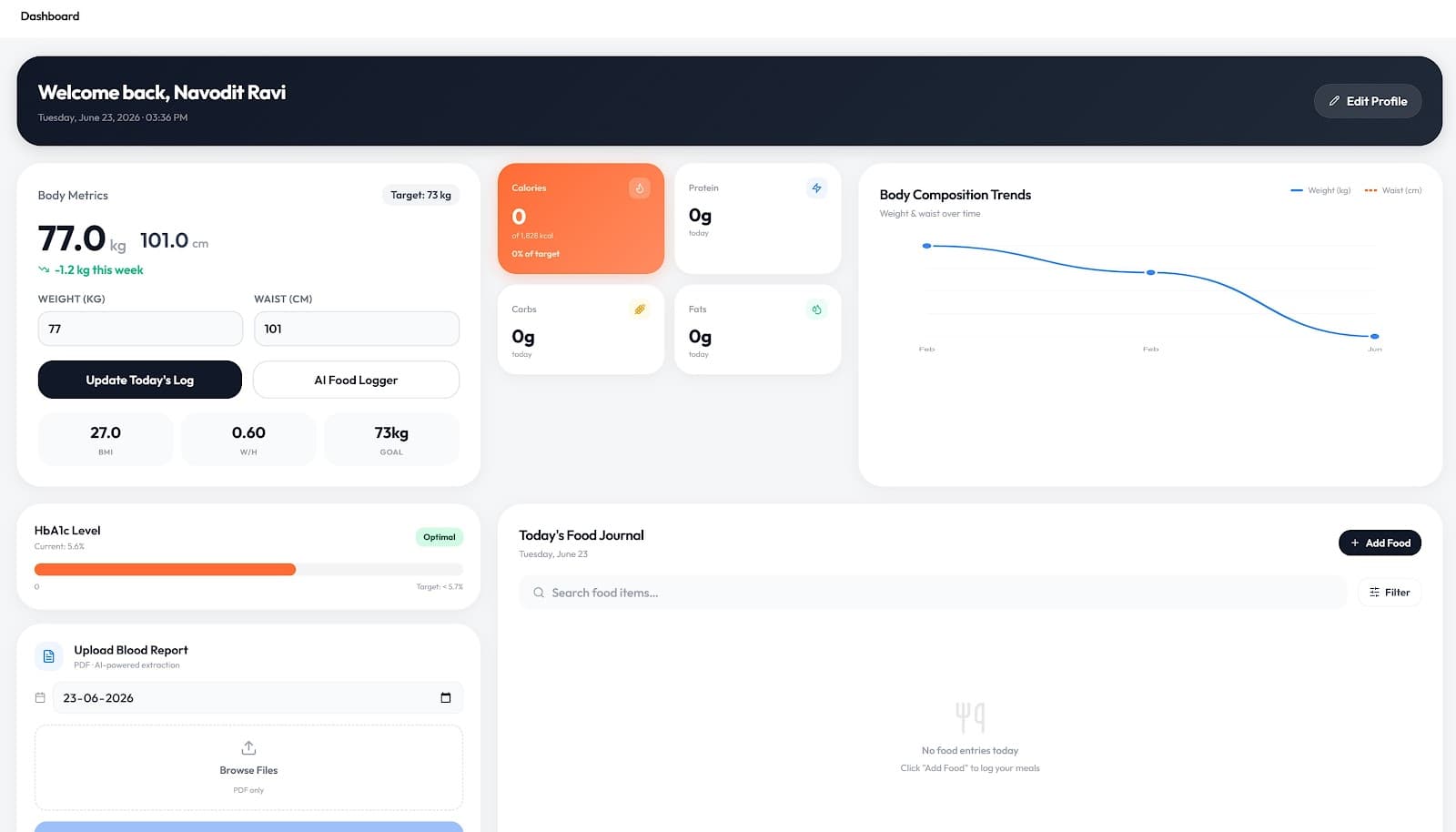Click the 77.0 kg weight value
The width and height of the screenshot is (1456, 832).
point(82,239)
